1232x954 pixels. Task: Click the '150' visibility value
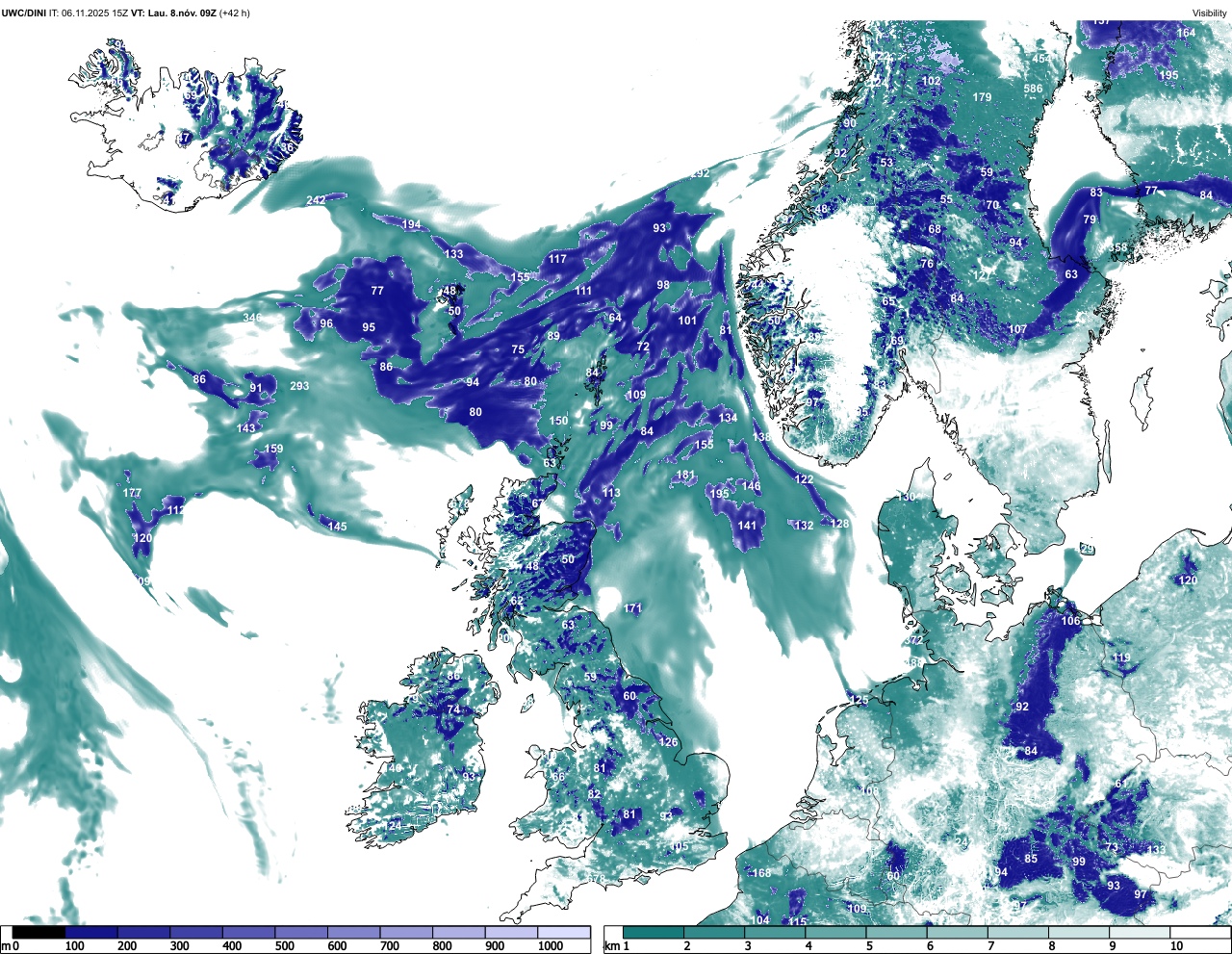(559, 421)
